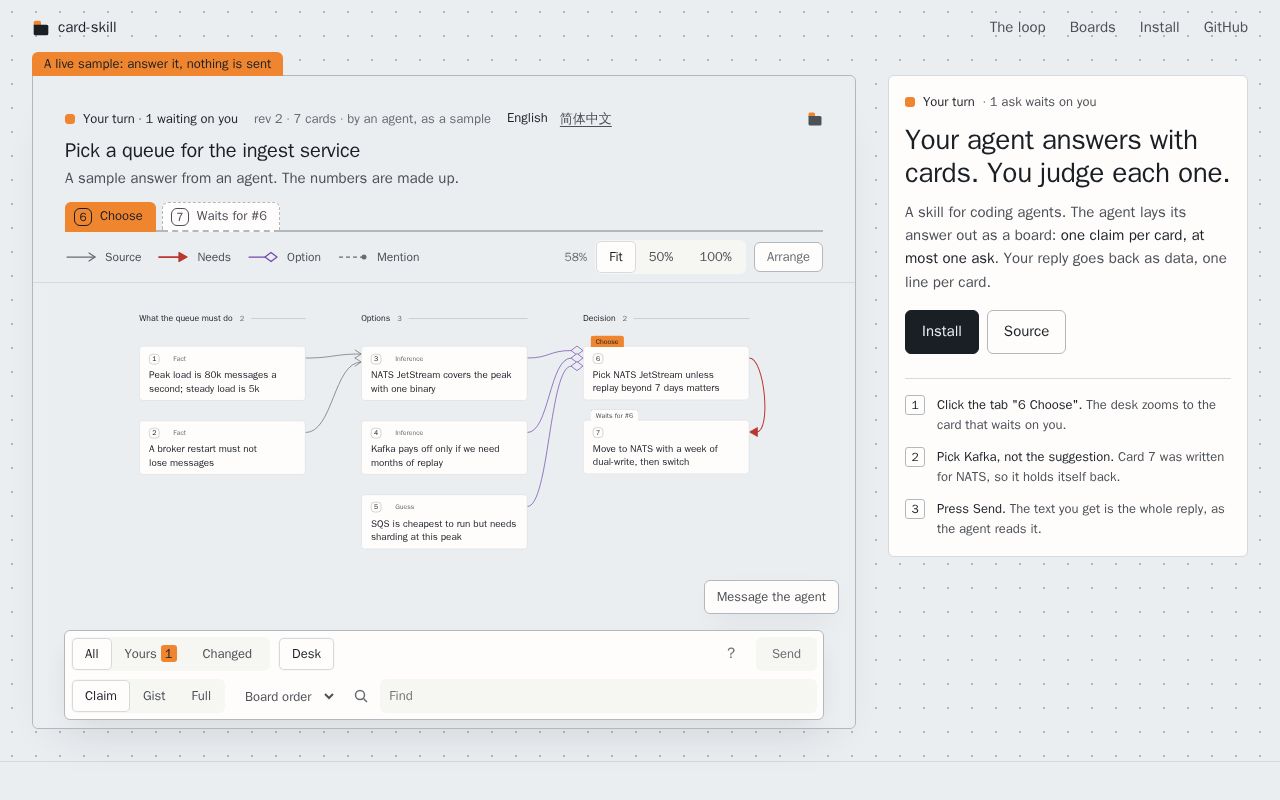Screen dimensions: 1280x800
Task: Filter to Changed cards
Action: [227, 654]
